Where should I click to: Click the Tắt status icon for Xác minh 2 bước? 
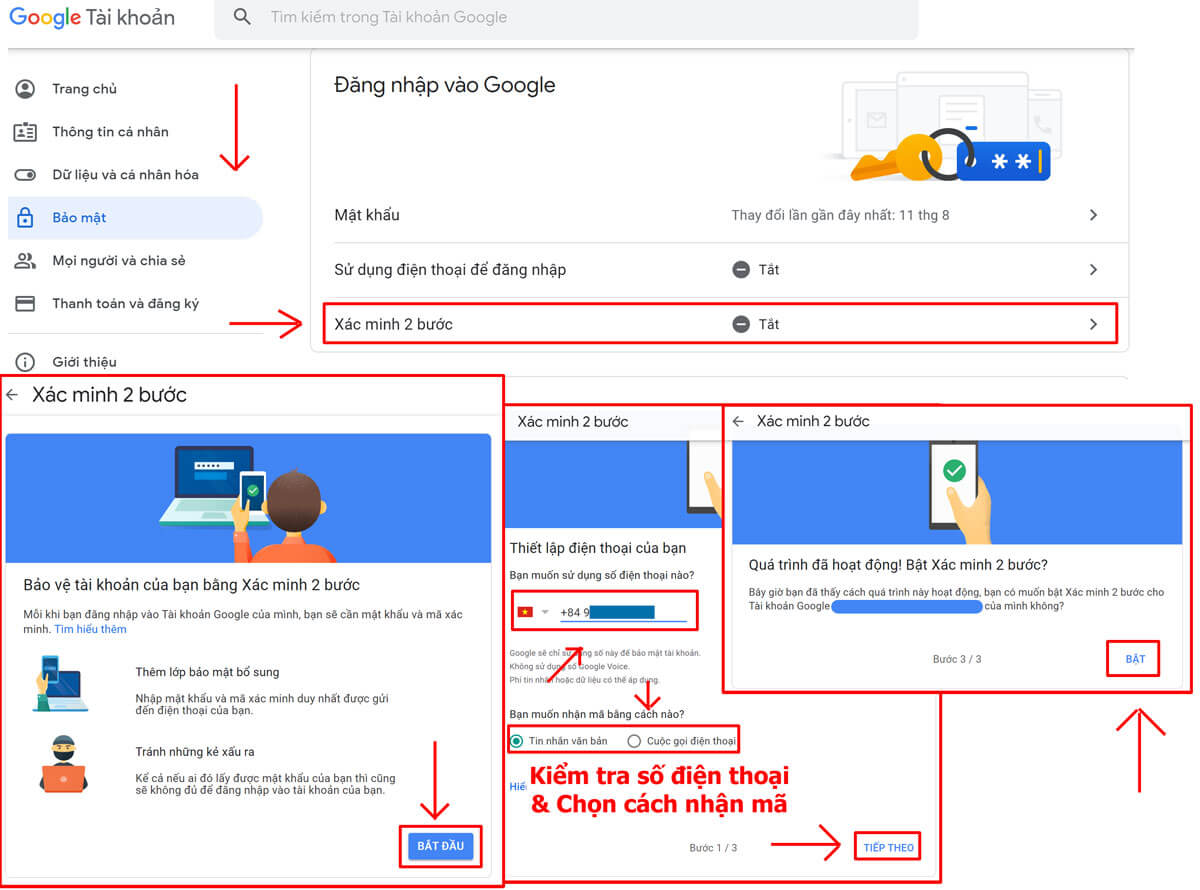click(741, 324)
